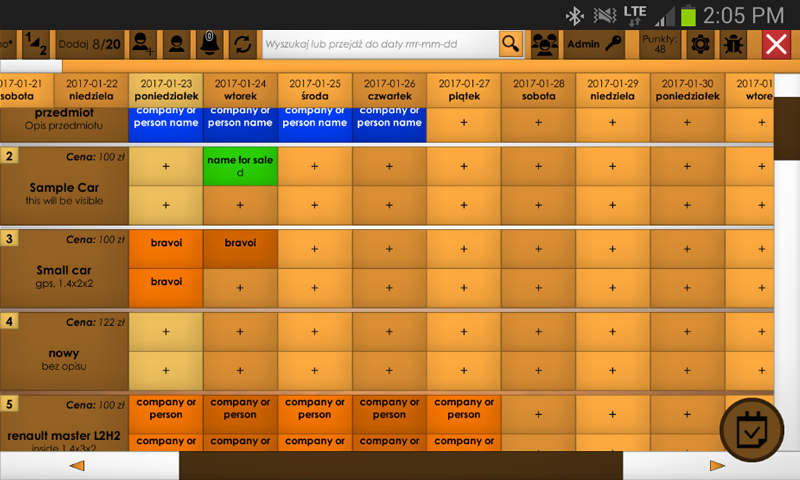
Task: Open renault 'company or person' top booking on 2017-01-23
Action: tap(166, 414)
